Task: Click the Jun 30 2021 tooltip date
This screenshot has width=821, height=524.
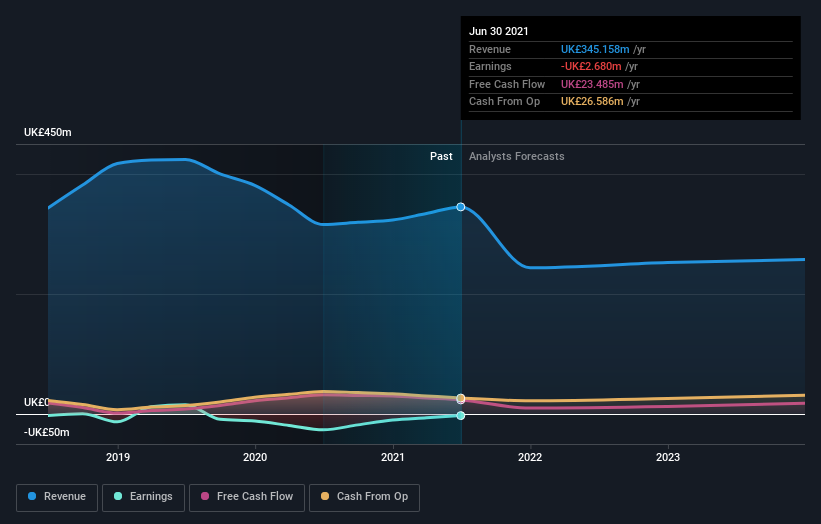Action: click(498, 31)
